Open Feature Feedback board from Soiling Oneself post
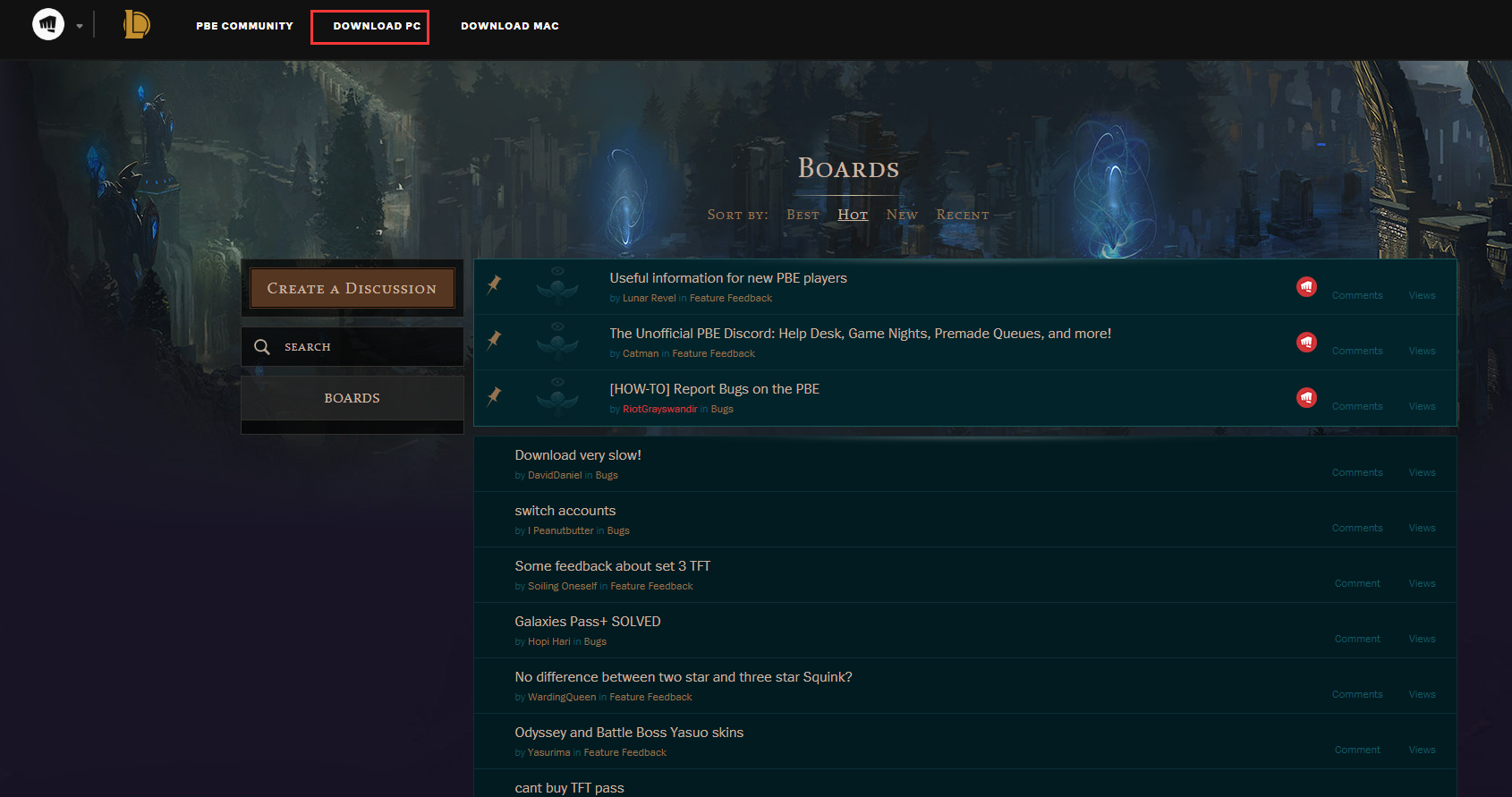This screenshot has width=1512, height=797. [x=652, y=586]
